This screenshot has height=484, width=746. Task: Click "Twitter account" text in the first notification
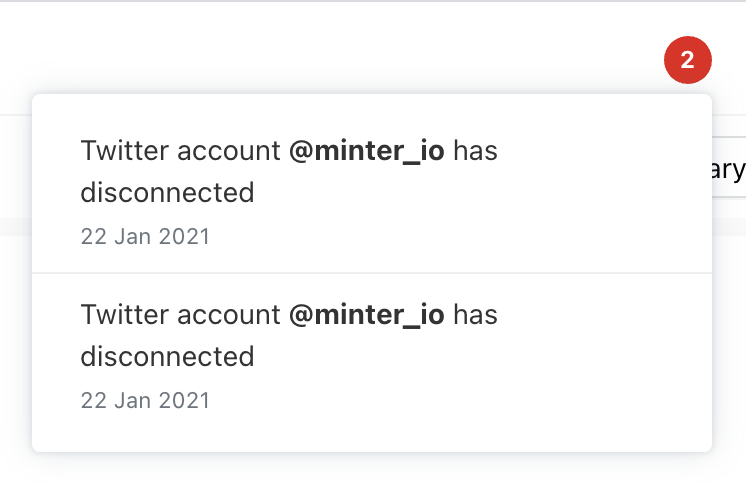point(180,151)
